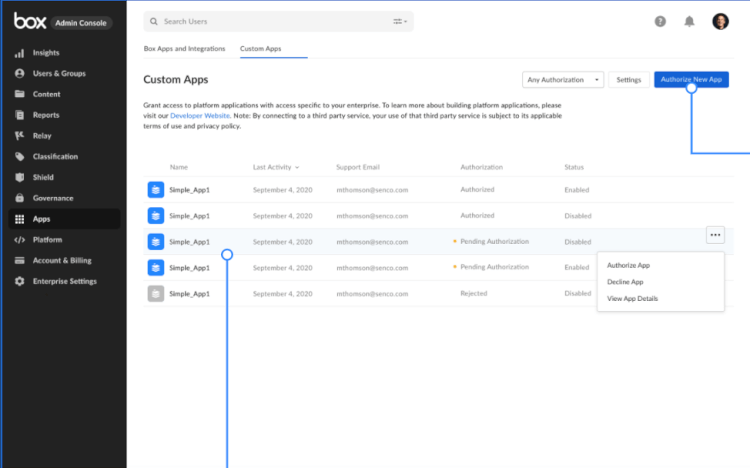Viewport: 750px width, 468px height.
Task: Click the Shield icon in sidebar
Action: (x=19, y=178)
